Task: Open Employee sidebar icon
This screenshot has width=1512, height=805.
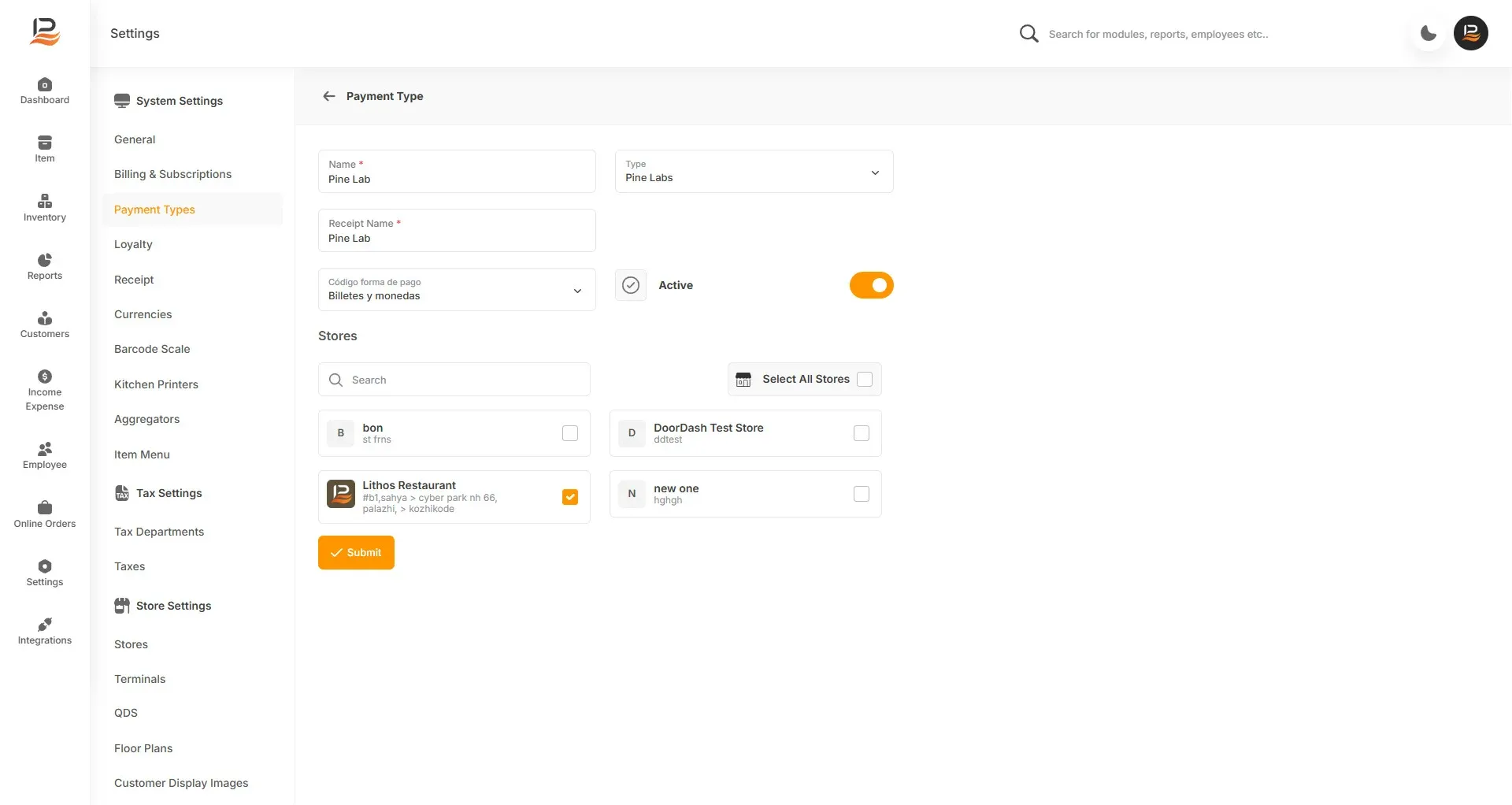Action: [45, 449]
